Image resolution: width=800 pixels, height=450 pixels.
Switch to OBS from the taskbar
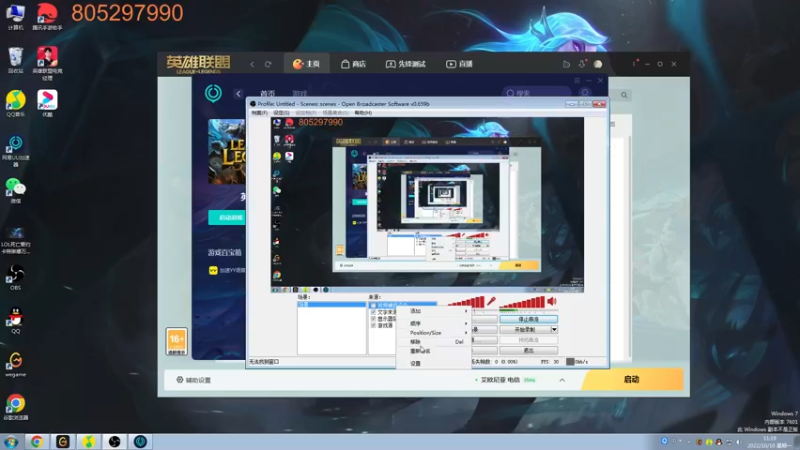(114, 441)
